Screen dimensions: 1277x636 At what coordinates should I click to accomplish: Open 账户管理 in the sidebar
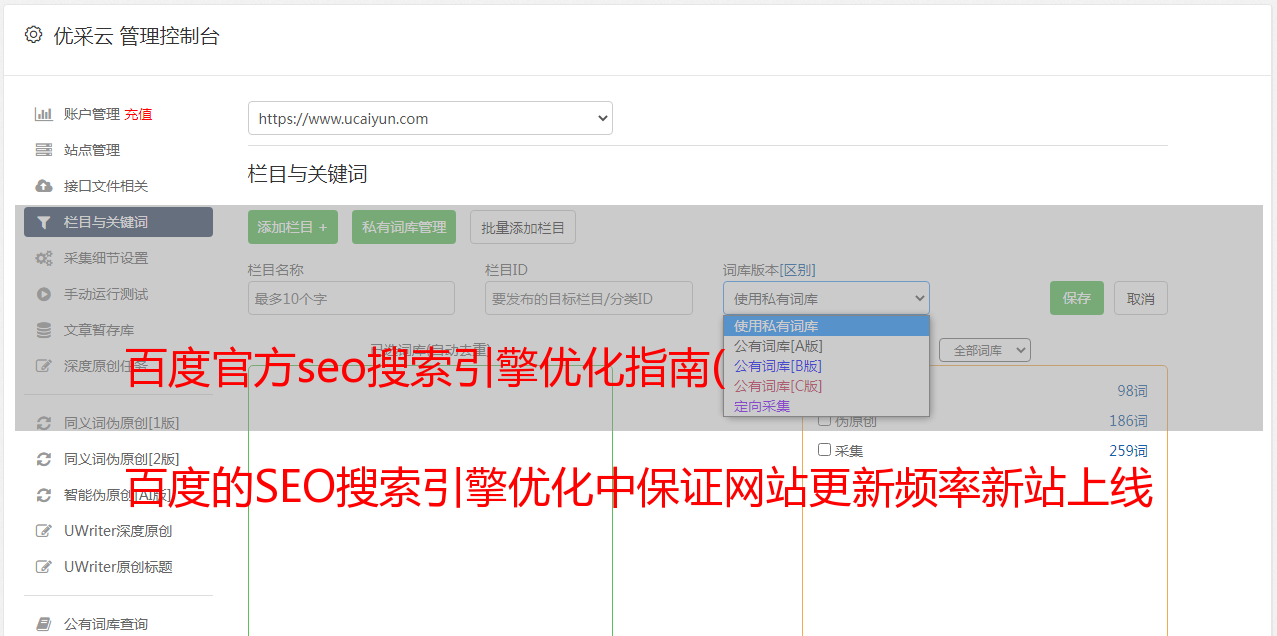92,114
